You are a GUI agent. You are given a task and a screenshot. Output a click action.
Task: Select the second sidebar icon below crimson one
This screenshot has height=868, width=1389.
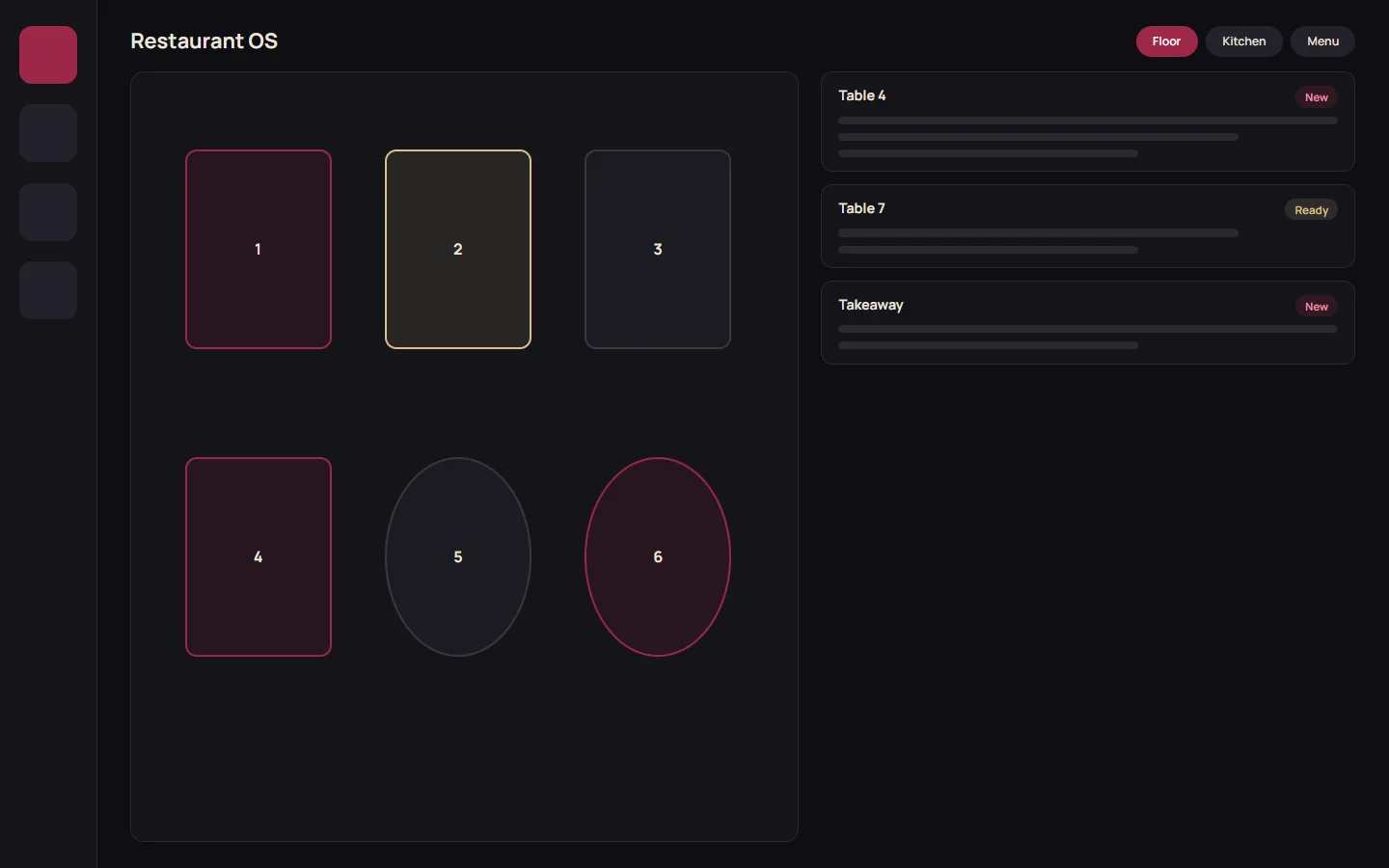[x=48, y=133]
